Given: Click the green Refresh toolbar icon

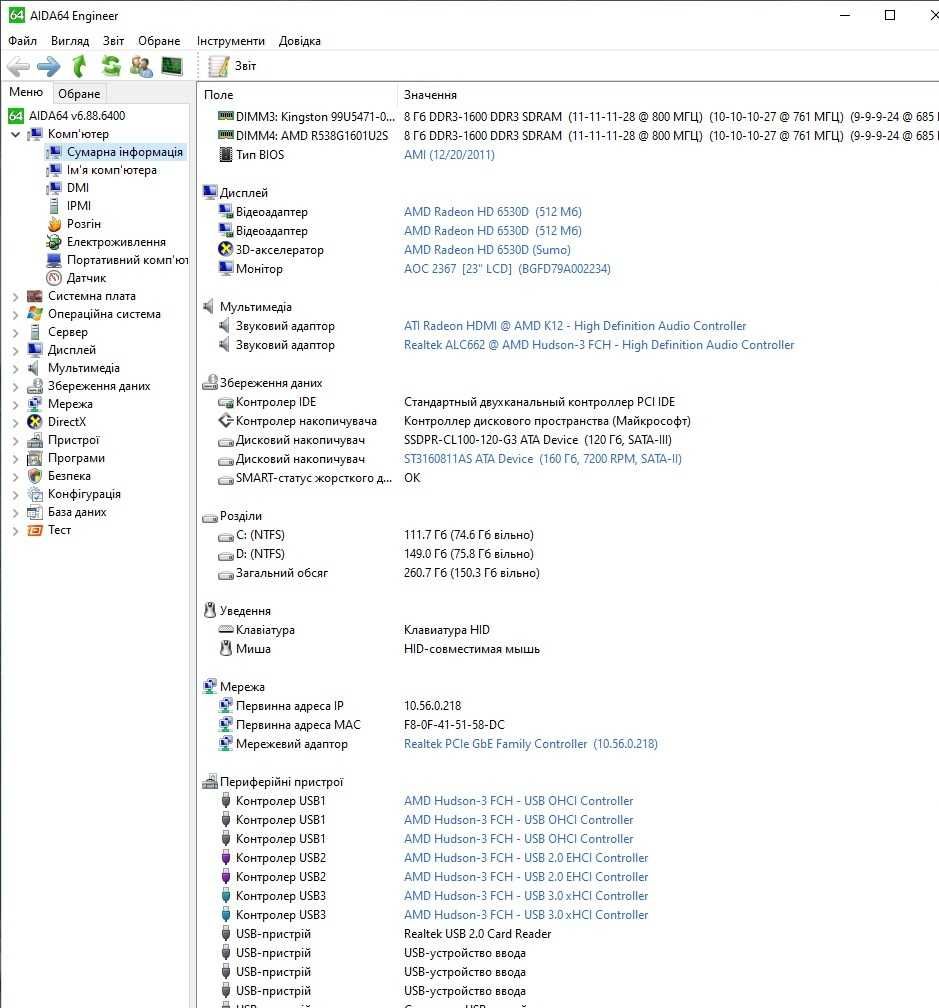Looking at the screenshot, I should pos(111,66).
